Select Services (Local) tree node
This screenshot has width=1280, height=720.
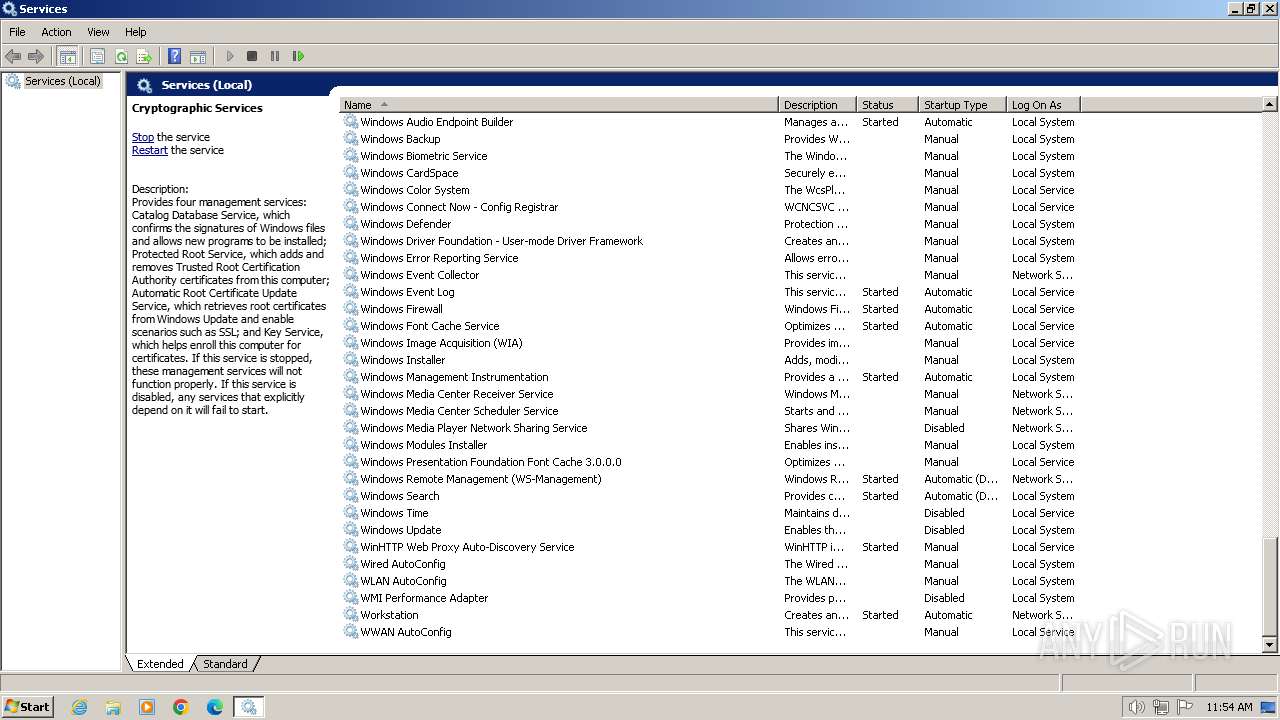pos(63,81)
